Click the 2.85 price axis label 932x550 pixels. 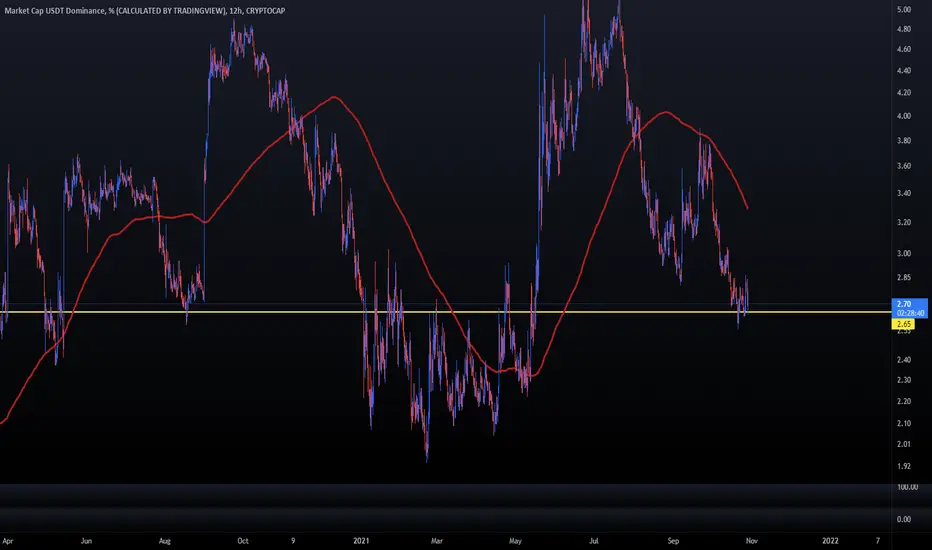(903, 278)
